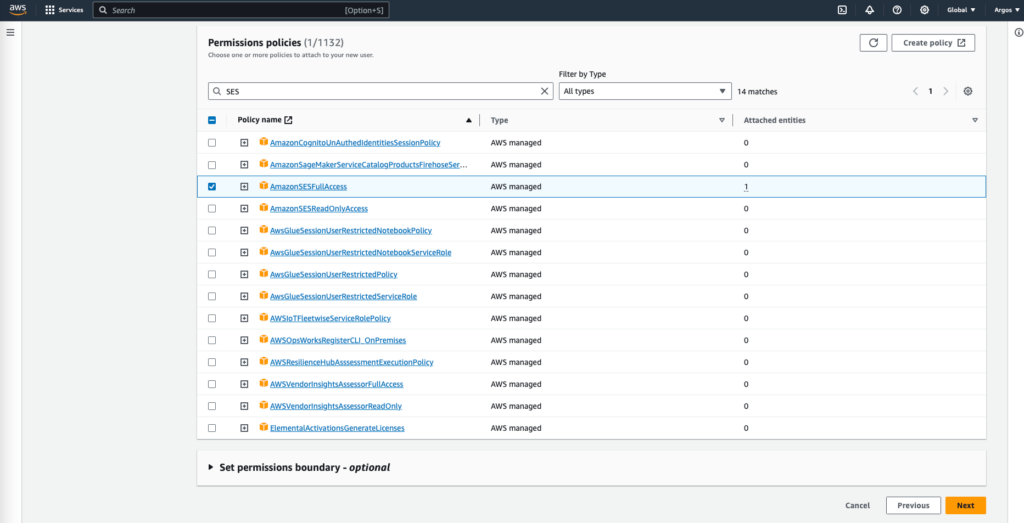Open the Global region dropdown
This screenshot has width=1024, height=523.
961,10
